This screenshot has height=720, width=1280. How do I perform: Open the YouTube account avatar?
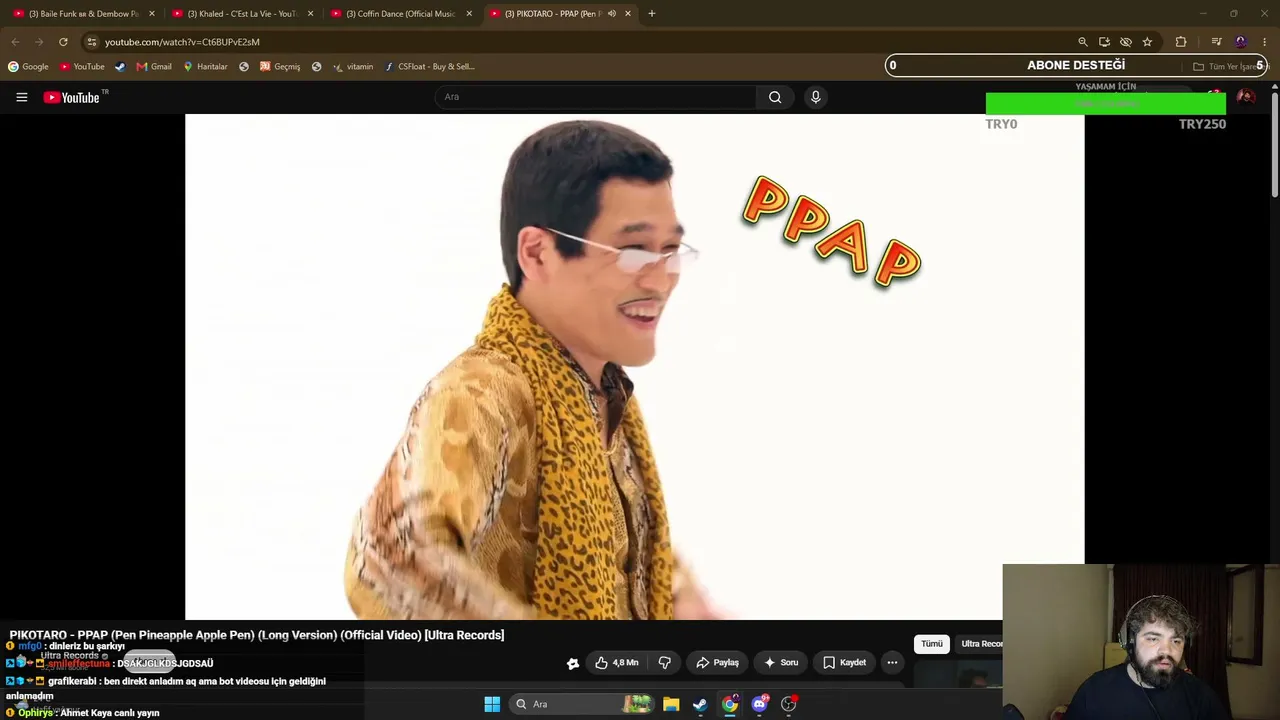[x=1246, y=97]
